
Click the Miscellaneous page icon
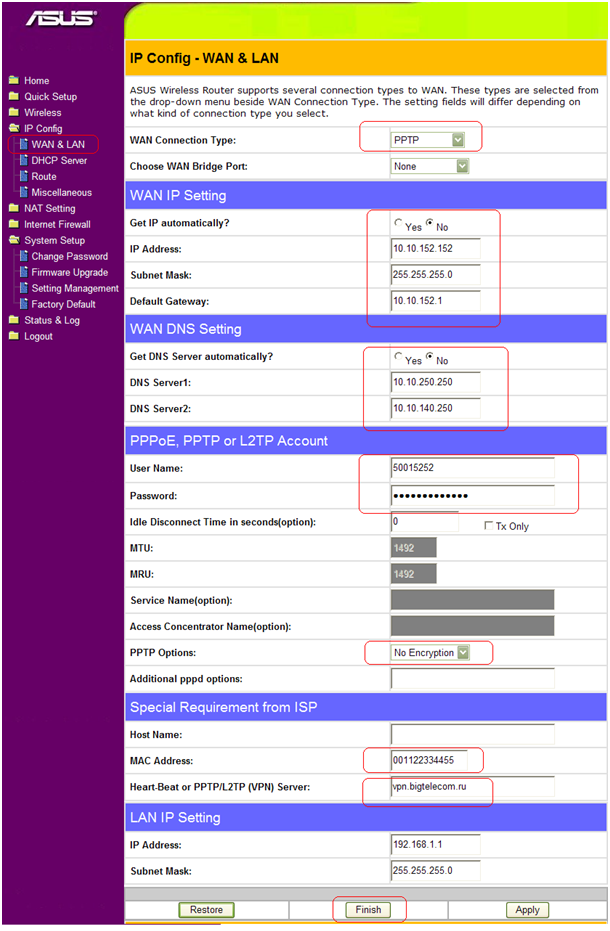tap(24, 192)
